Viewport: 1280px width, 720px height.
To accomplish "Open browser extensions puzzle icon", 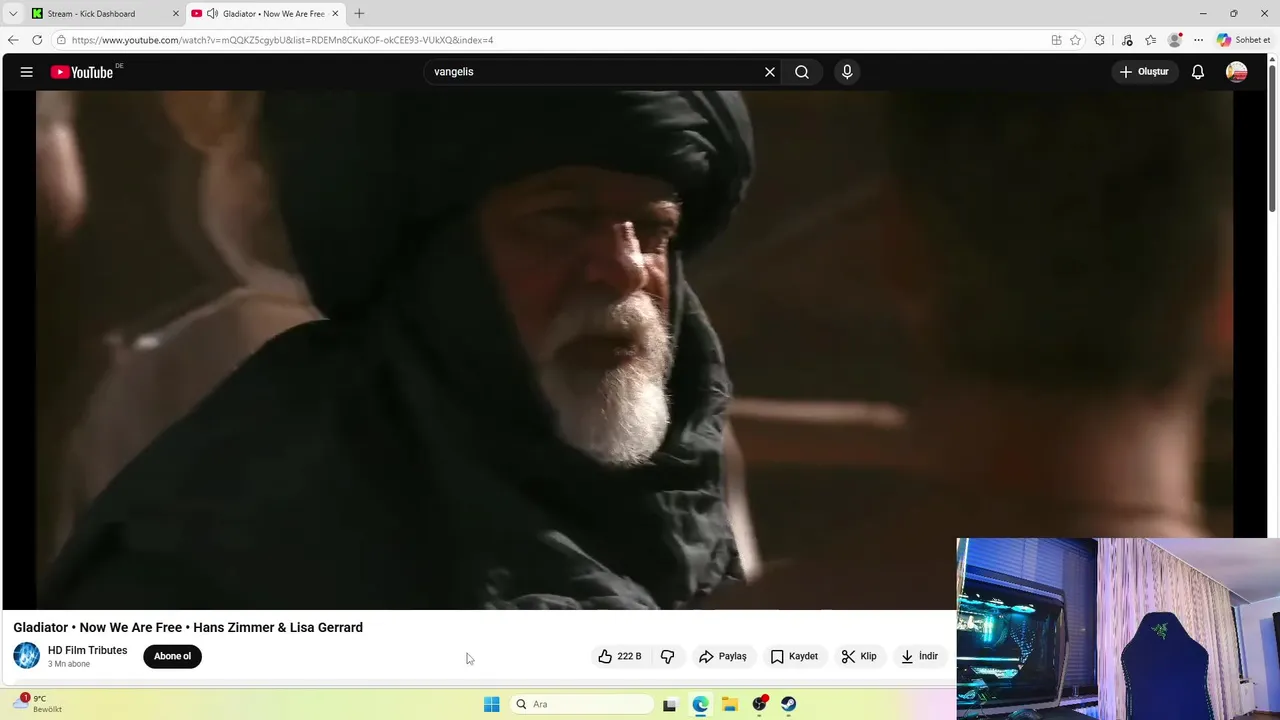I will (1100, 40).
